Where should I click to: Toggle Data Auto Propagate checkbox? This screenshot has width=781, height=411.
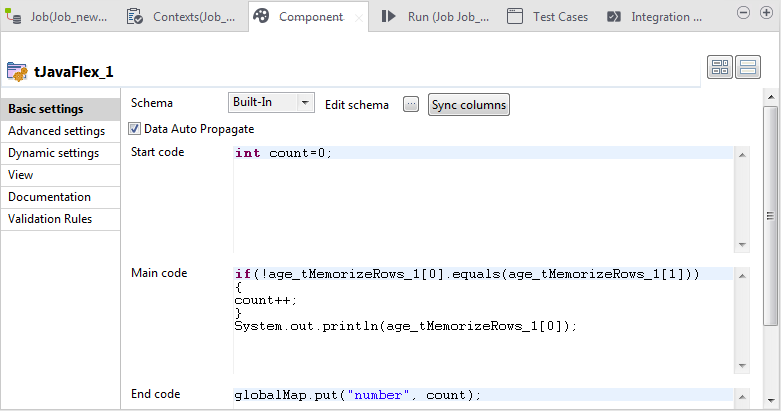tap(135, 129)
